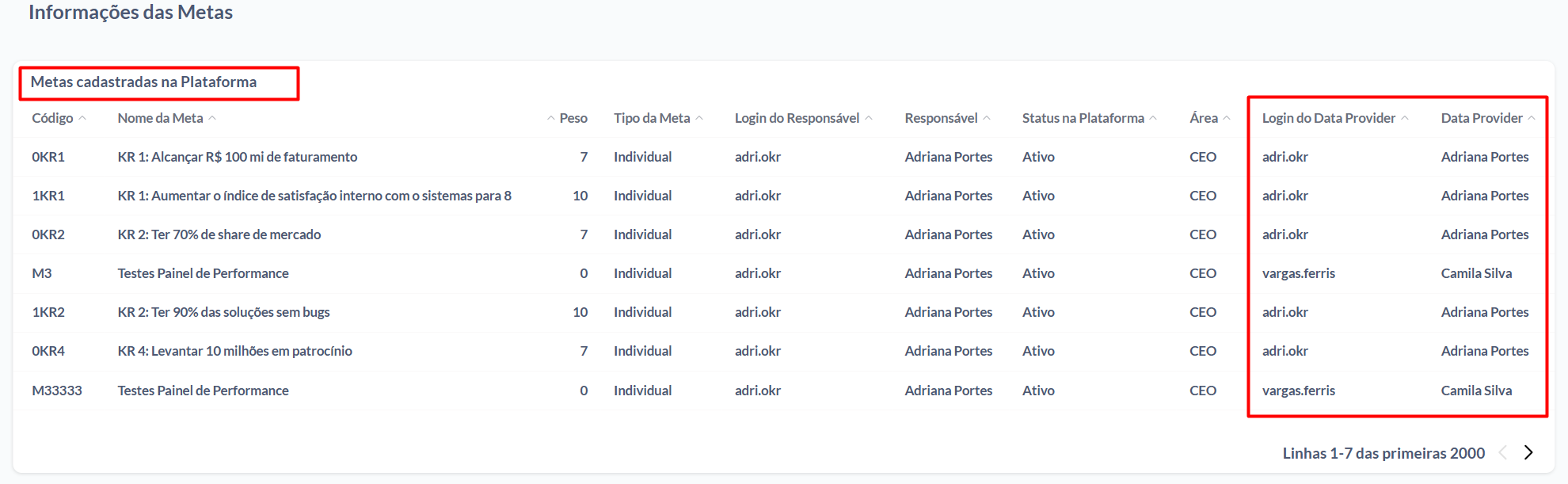Go to next page of results
1568x484 pixels.
coord(1528,452)
